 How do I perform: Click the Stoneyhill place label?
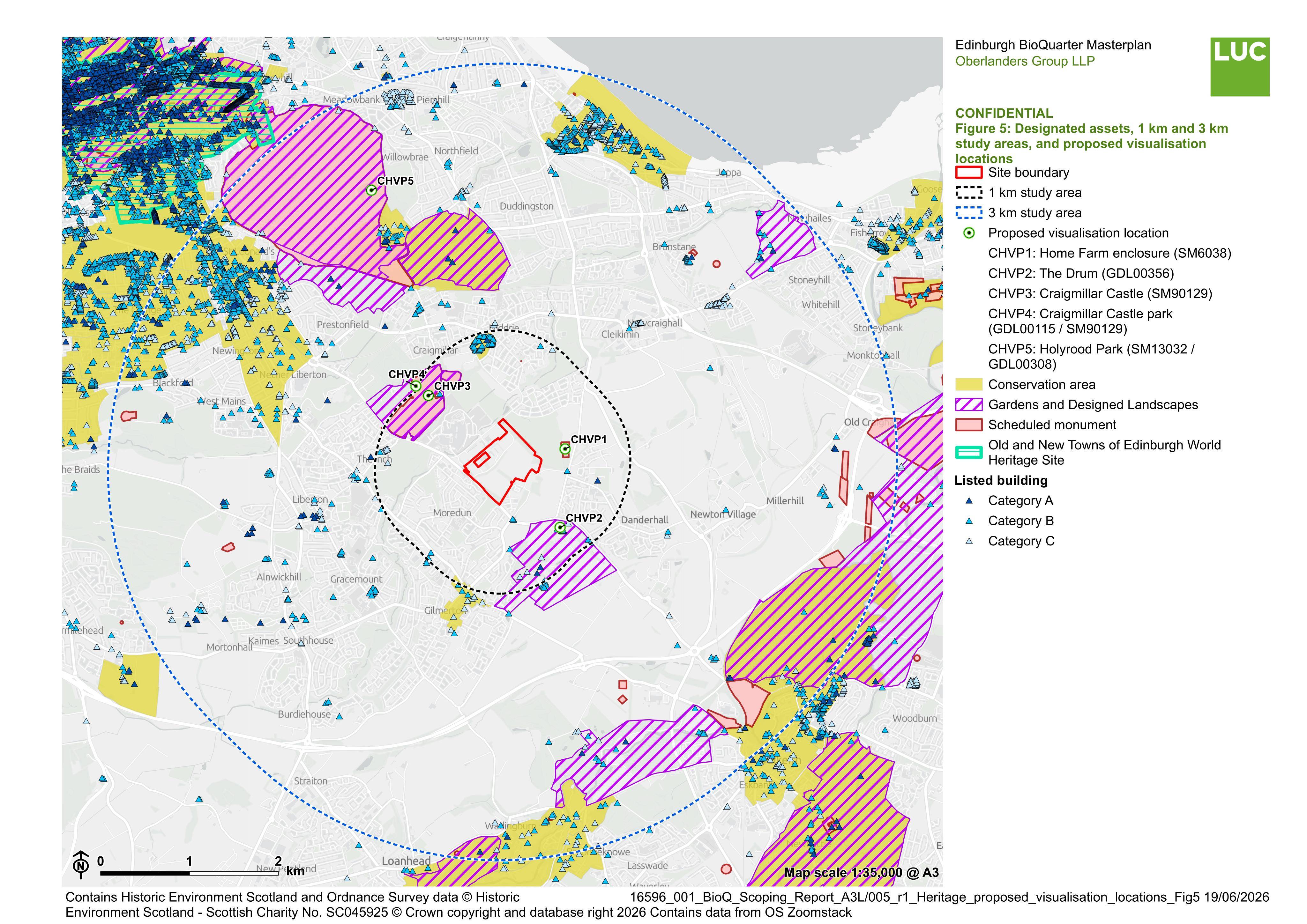(x=810, y=280)
